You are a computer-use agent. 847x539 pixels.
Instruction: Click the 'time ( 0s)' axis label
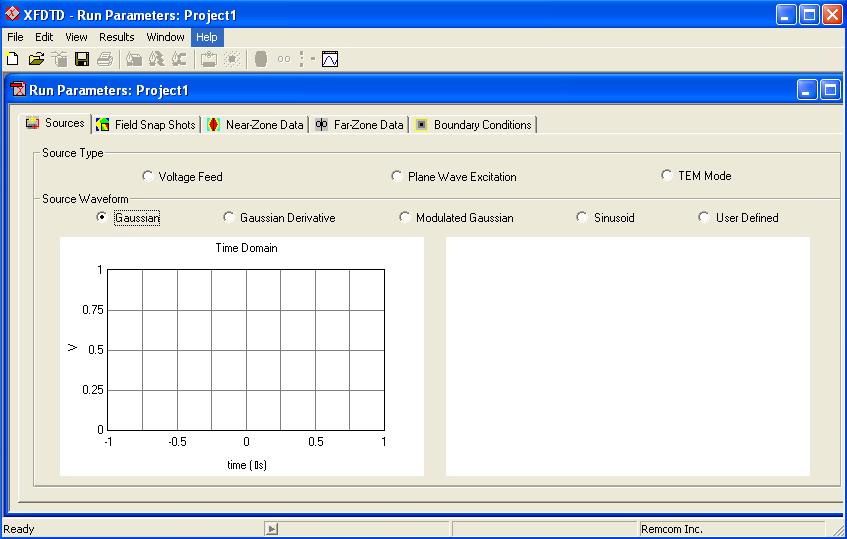247,464
